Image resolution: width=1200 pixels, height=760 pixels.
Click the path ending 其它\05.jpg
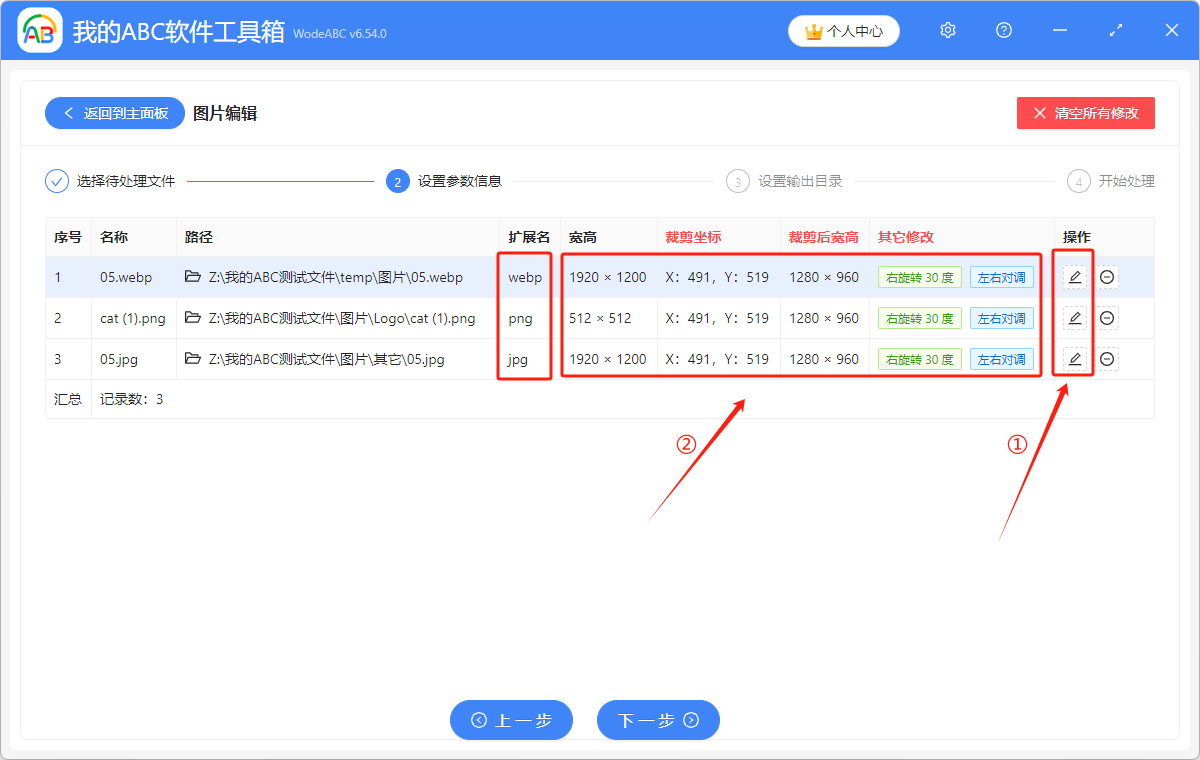(x=327, y=359)
